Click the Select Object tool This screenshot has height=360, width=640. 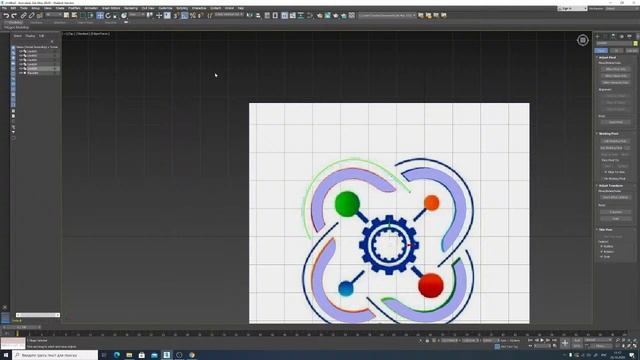(x=66, y=16)
